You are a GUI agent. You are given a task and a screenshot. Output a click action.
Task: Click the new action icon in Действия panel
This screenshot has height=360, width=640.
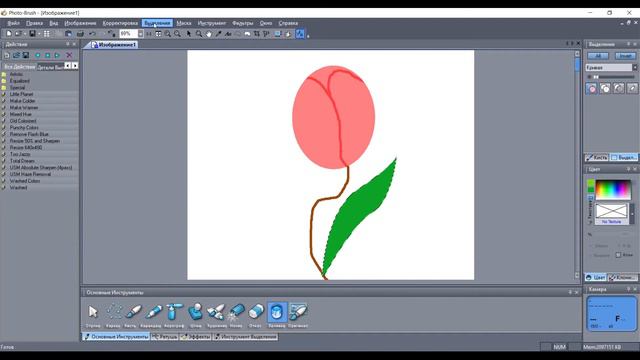click(x=7, y=55)
